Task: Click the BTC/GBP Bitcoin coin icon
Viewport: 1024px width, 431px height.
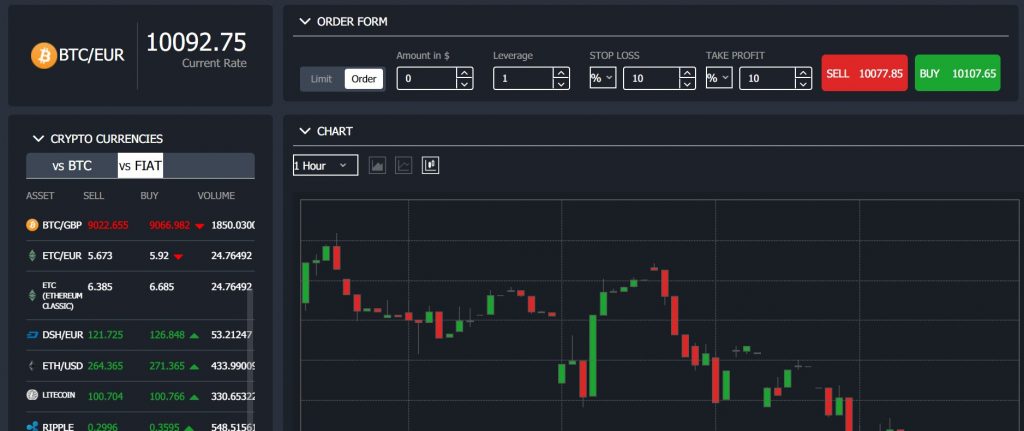Action: pos(32,225)
